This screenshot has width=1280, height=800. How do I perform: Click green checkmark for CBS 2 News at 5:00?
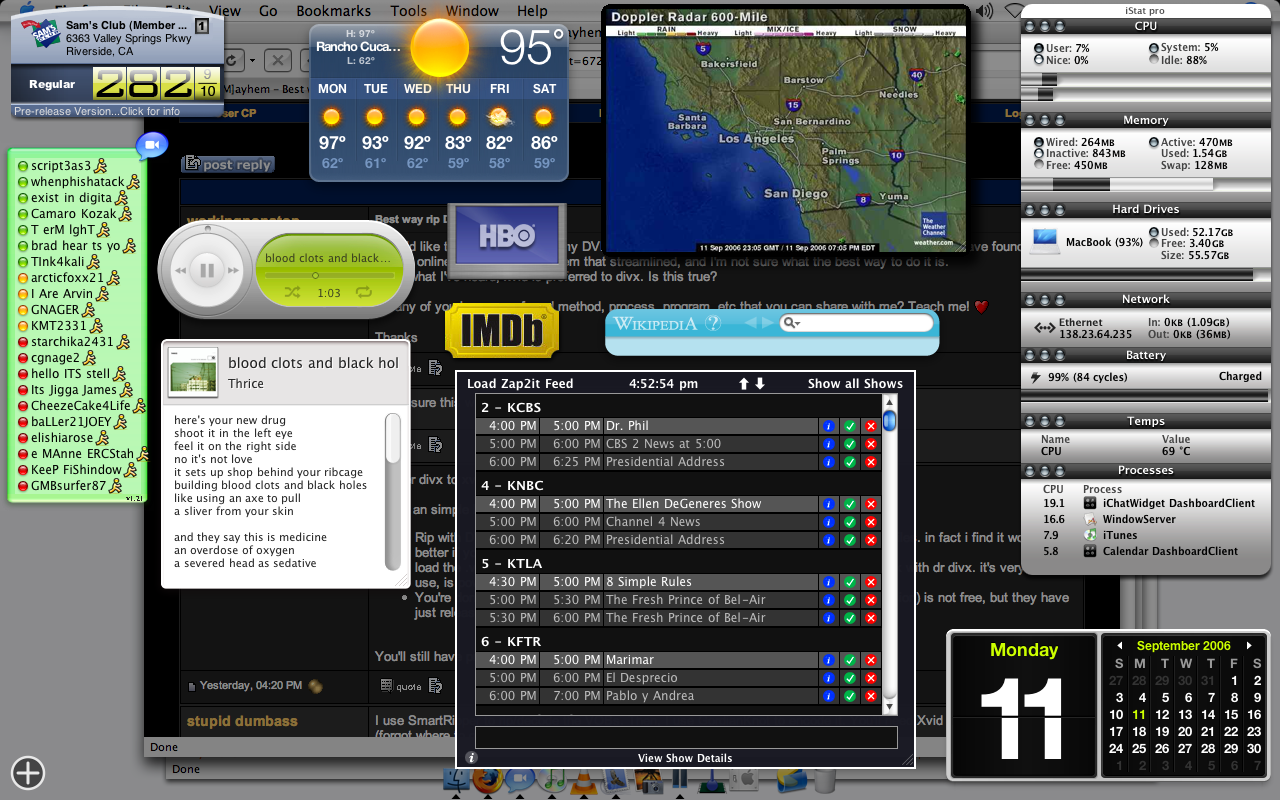(849, 444)
